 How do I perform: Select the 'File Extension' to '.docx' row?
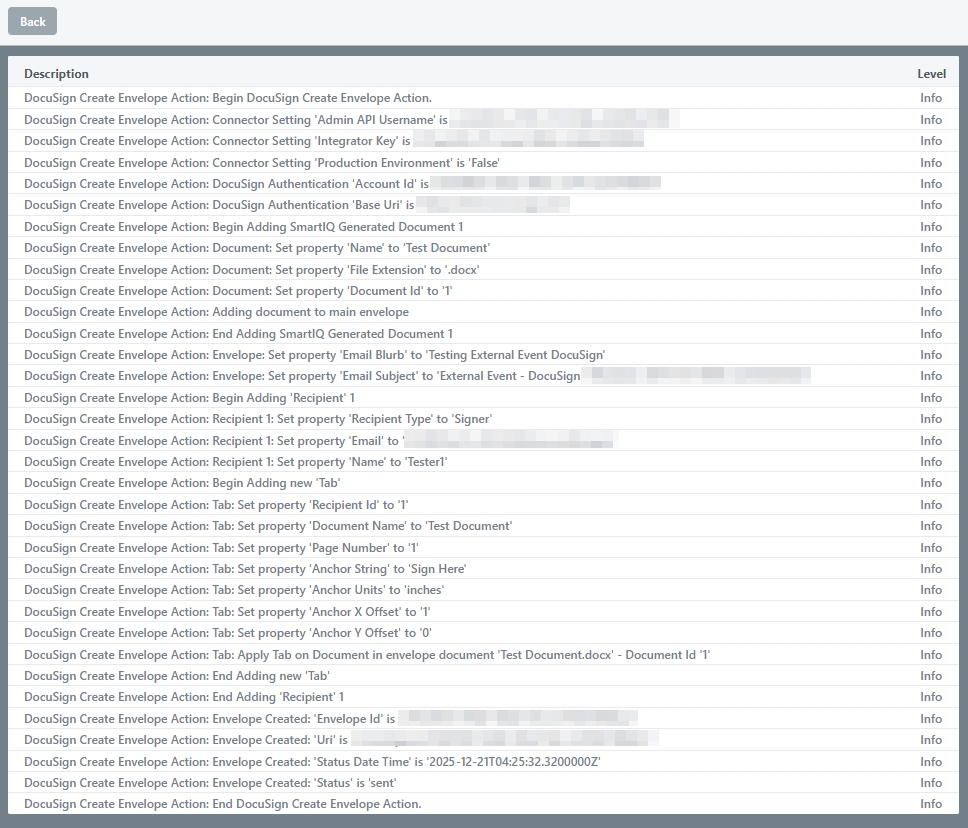(x=483, y=269)
